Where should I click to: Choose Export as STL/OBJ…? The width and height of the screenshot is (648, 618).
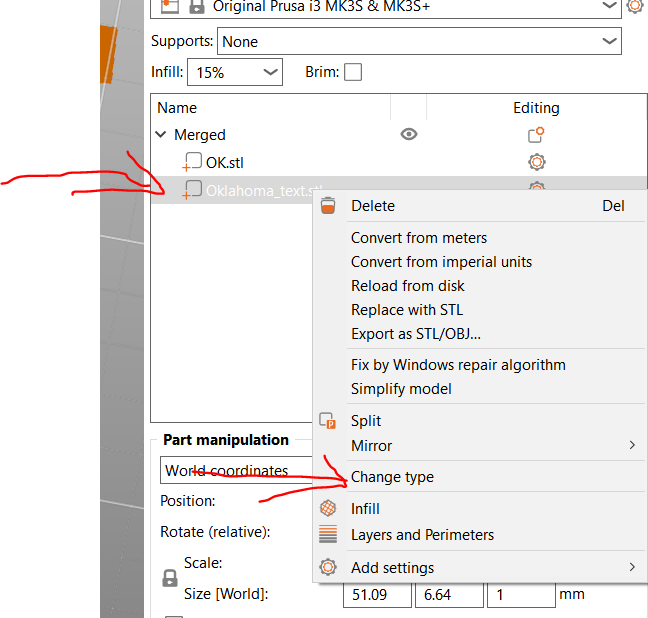tap(479, 334)
